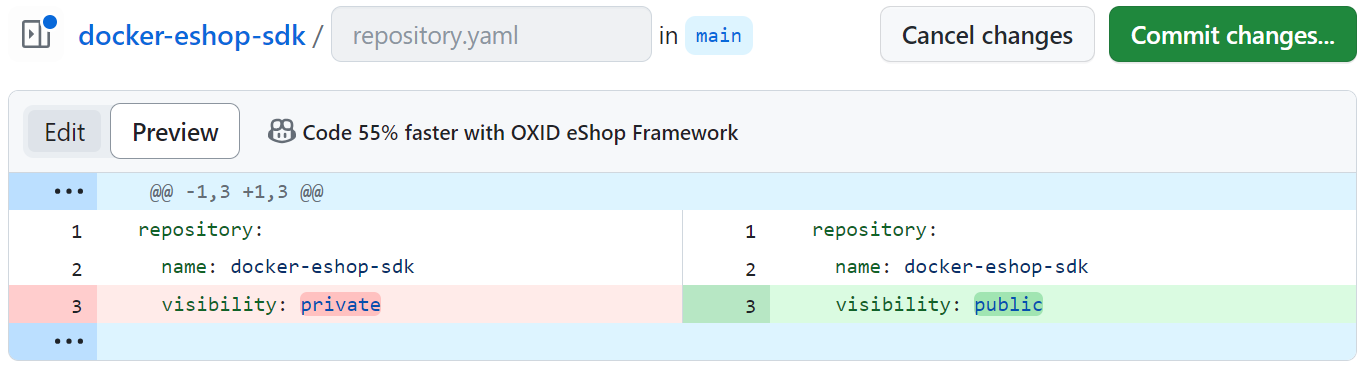The image size is (1366, 368).
Task: Cancel changes to the file
Action: [x=987, y=35]
